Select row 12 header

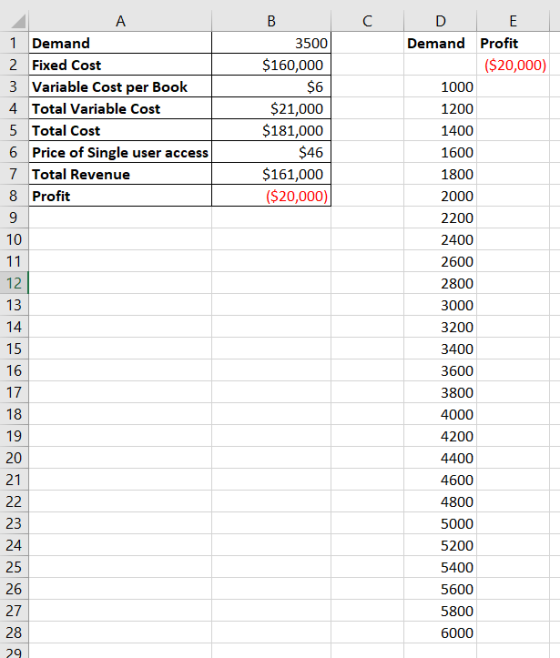[x=14, y=283]
